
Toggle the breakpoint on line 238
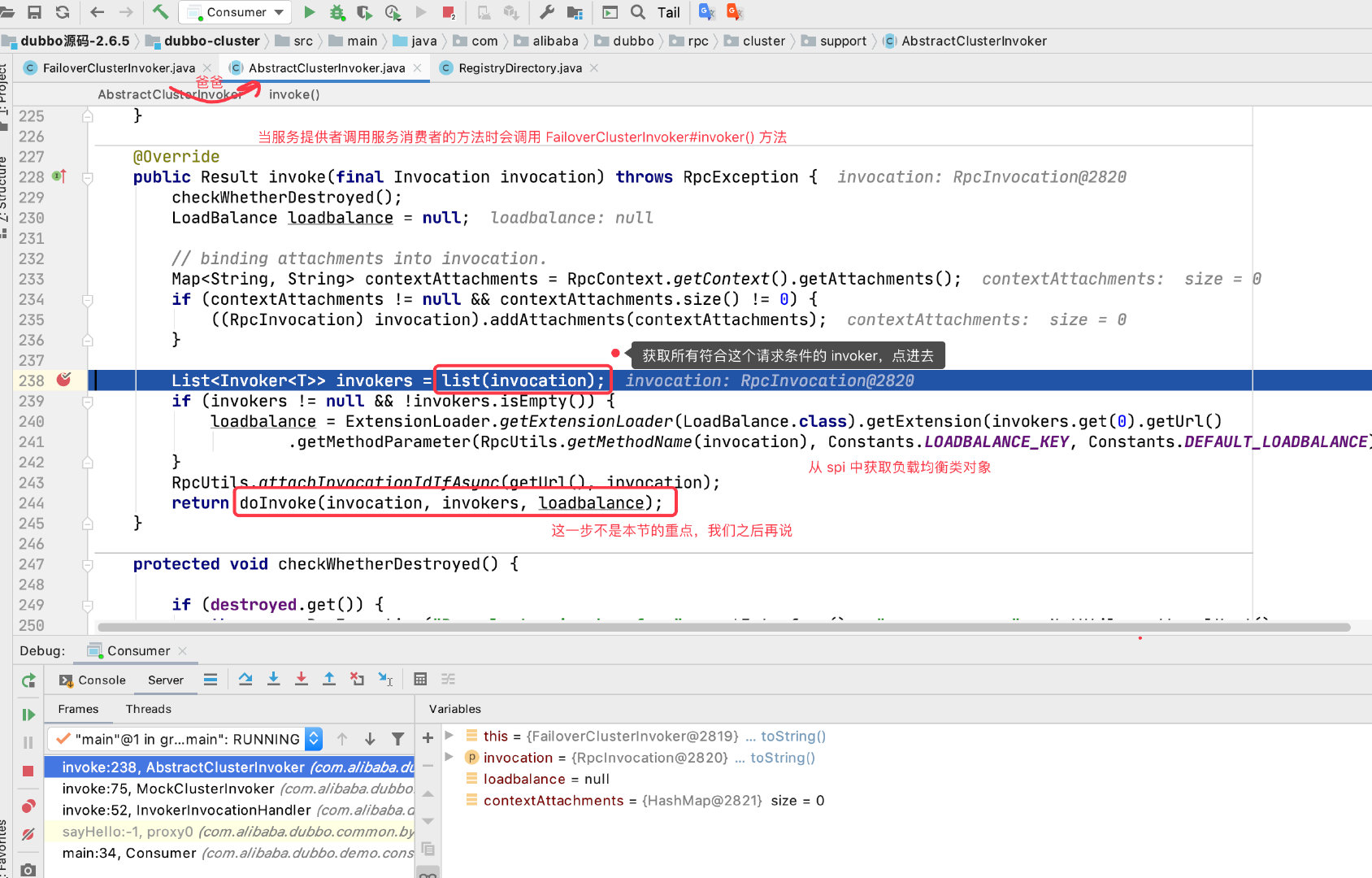[x=64, y=380]
